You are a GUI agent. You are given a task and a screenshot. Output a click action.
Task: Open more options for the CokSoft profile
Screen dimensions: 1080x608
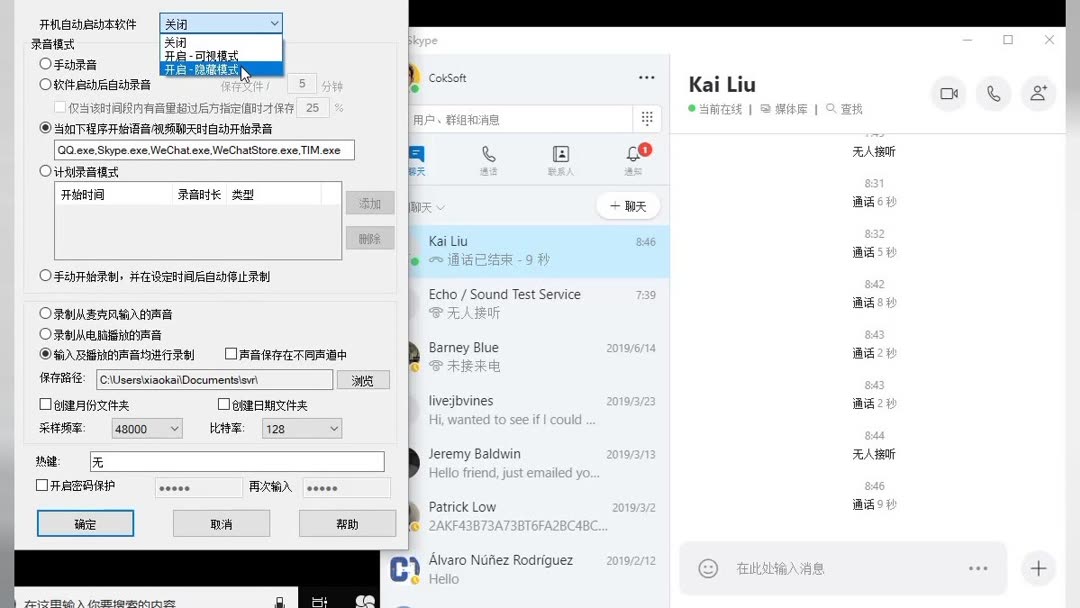point(646,77)
